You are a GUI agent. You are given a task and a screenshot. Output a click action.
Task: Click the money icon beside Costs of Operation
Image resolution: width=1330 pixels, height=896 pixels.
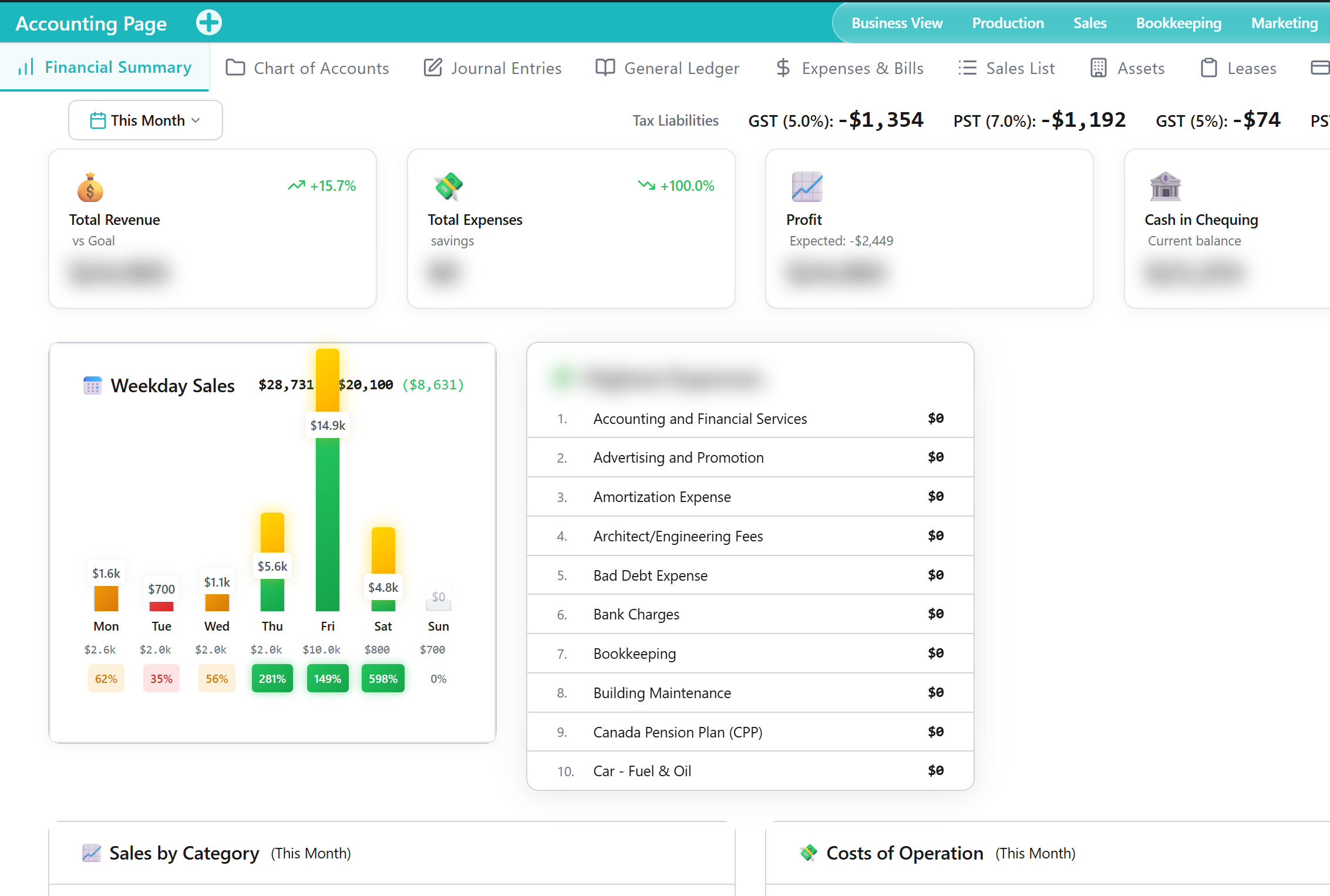pos(809,853)
